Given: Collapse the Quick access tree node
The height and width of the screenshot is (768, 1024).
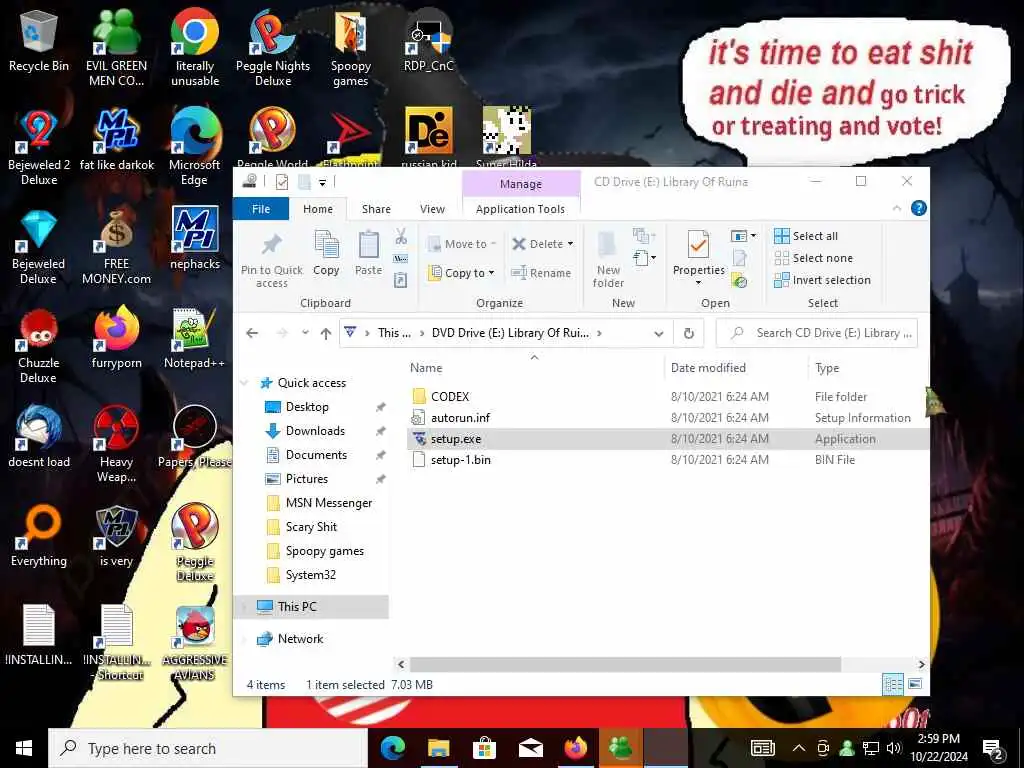Looking at the screenshot, I should point(244,383).
